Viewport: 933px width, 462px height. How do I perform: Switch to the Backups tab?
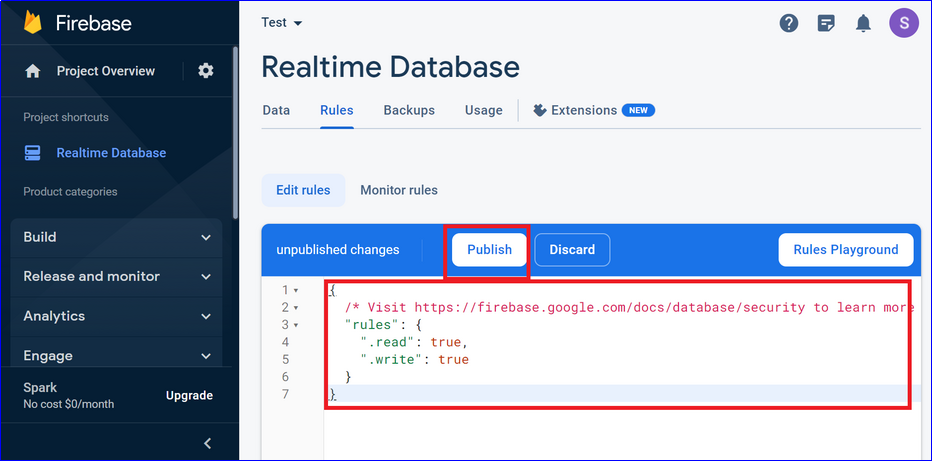[409, 110]
